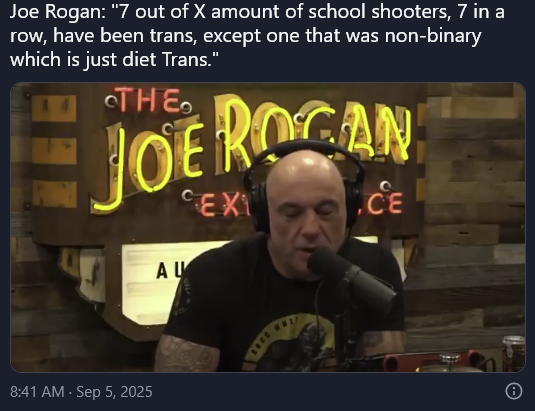
Task: Click the black podcast microphone
Action: click(x=351, y=277)
